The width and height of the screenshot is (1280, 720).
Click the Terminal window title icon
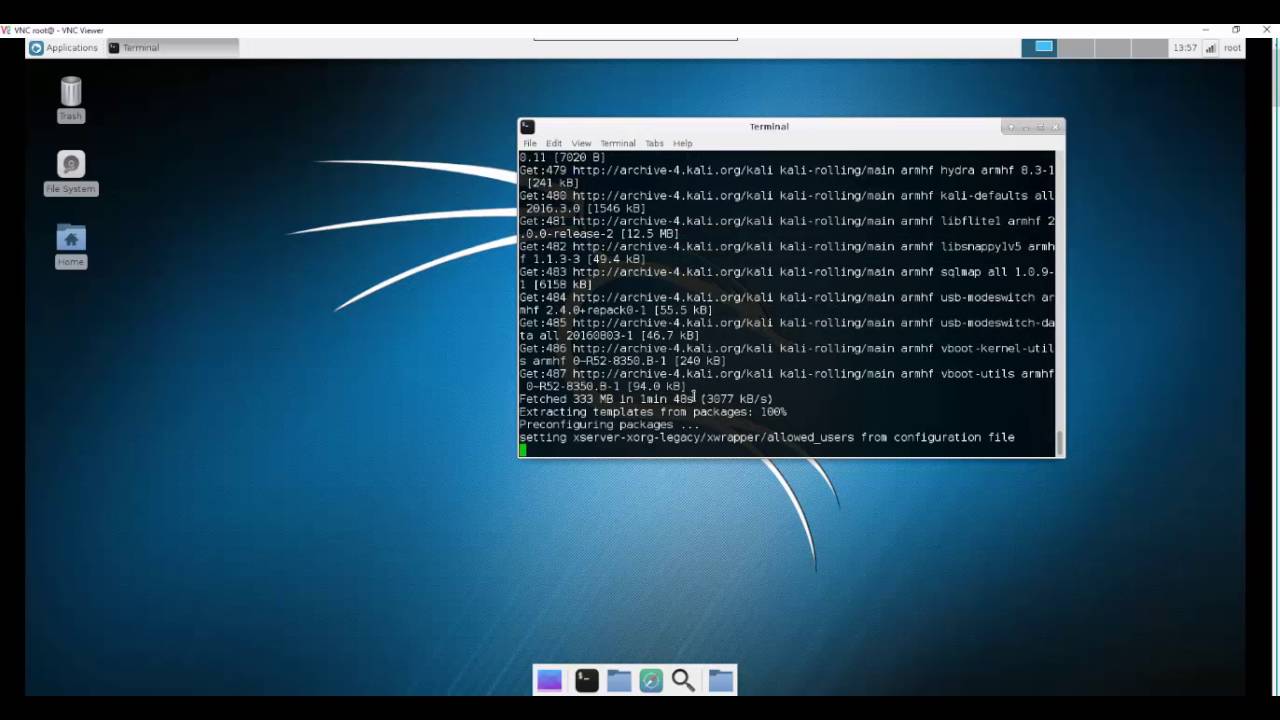[527, 126]
